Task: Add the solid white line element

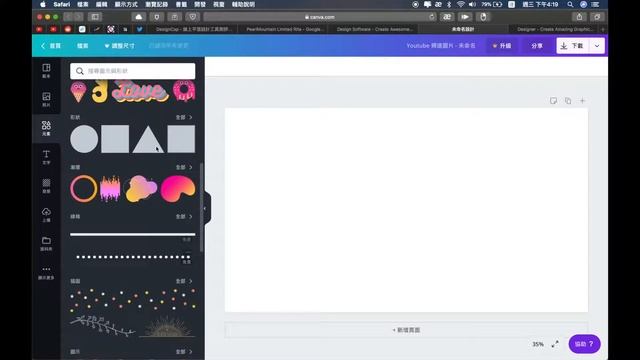Action: click(133, 234)
